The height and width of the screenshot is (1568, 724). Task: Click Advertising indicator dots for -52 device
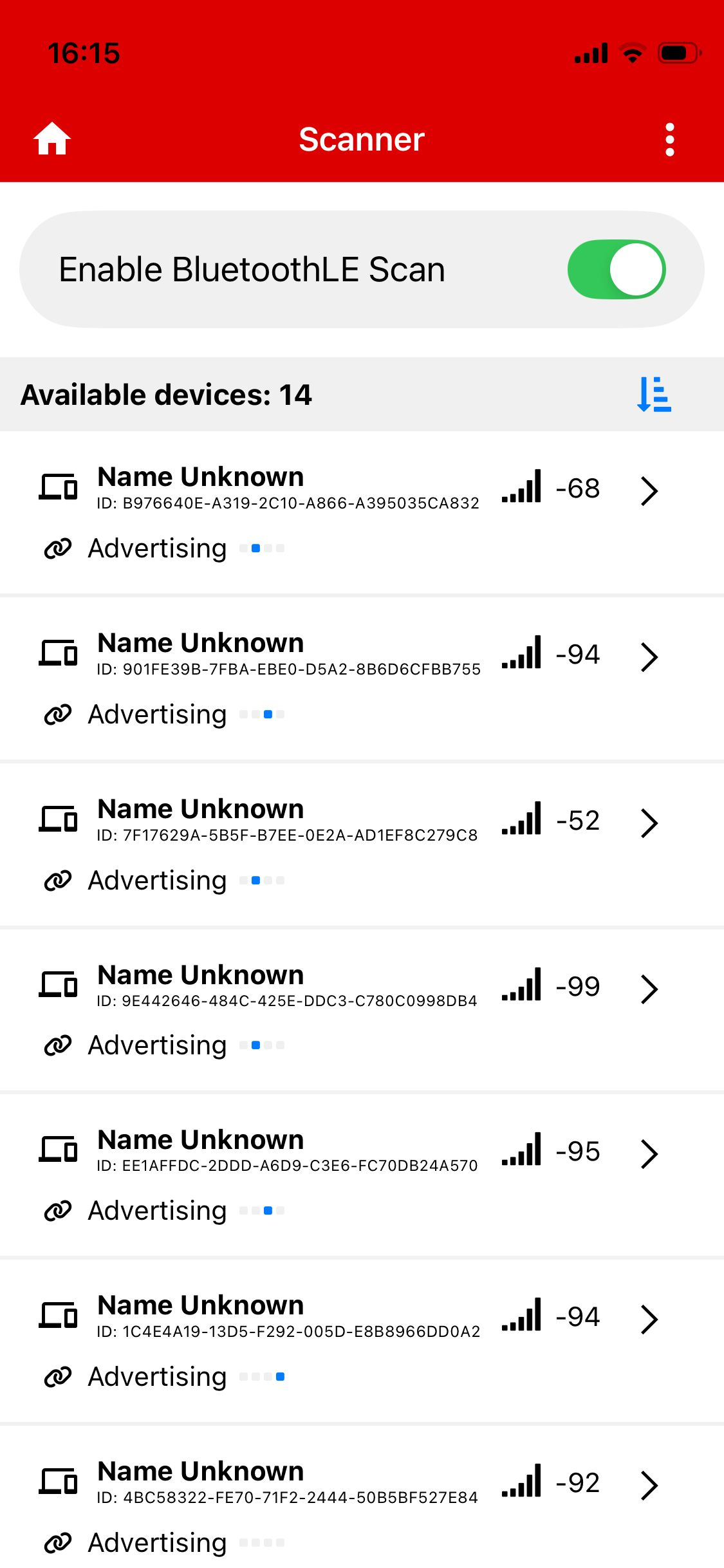click(x=262, y=881)
